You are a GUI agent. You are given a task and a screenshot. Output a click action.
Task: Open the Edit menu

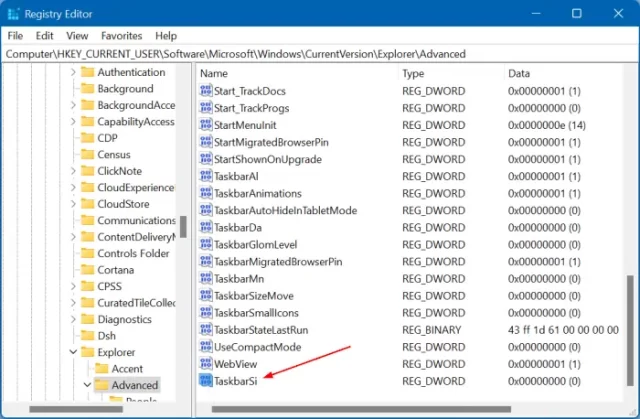tap(44, 36)
